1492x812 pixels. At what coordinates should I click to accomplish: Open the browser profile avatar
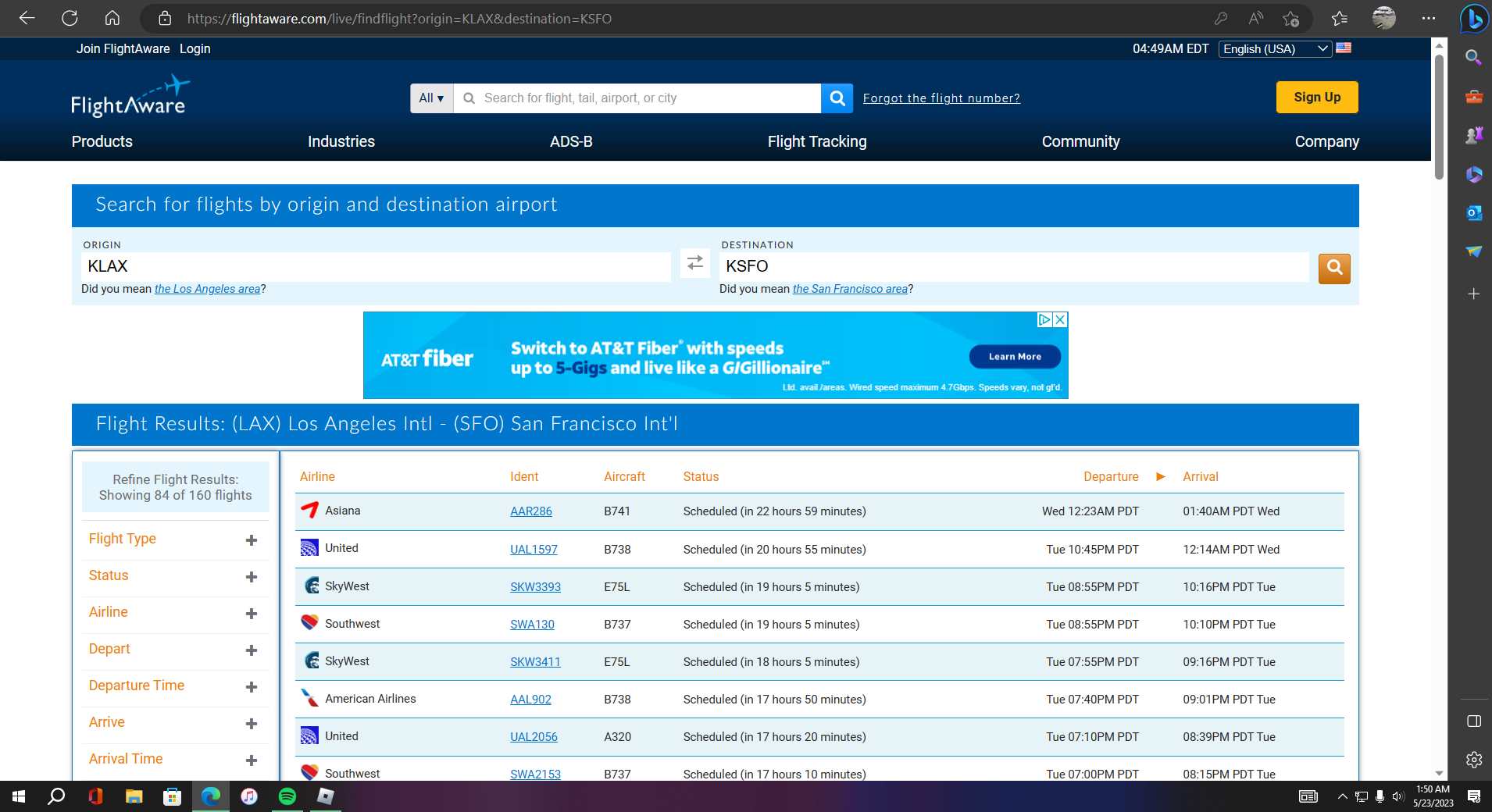[1383, 18]
